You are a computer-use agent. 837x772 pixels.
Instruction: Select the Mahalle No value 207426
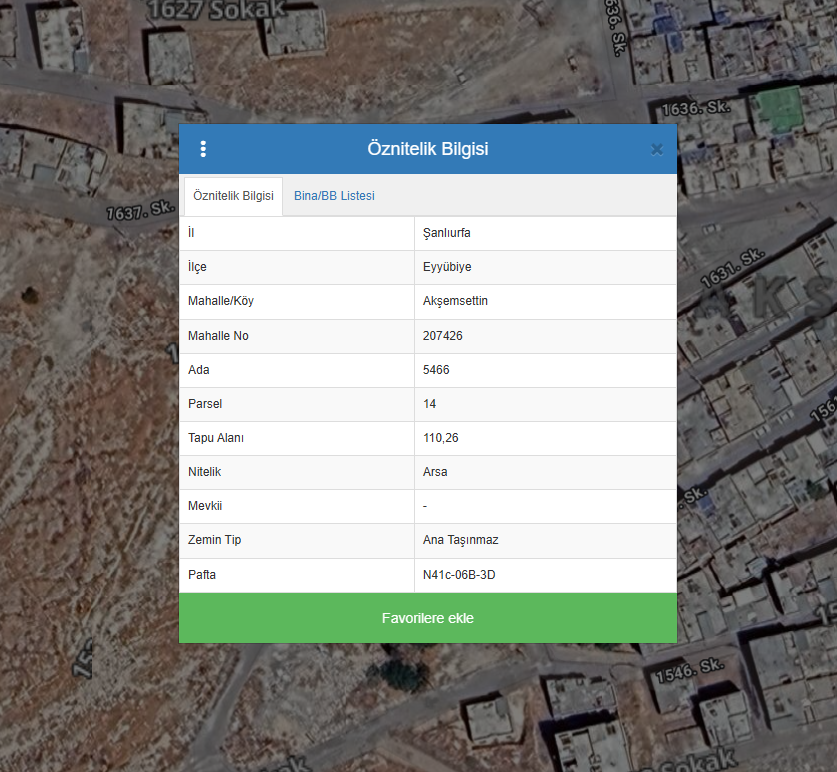(443, 336)
